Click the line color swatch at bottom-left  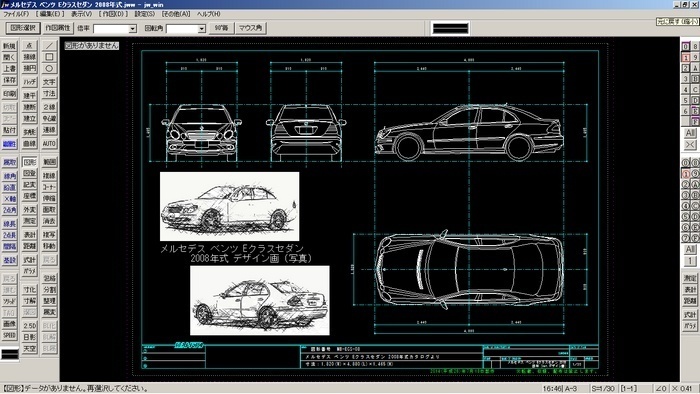(9, 354)
